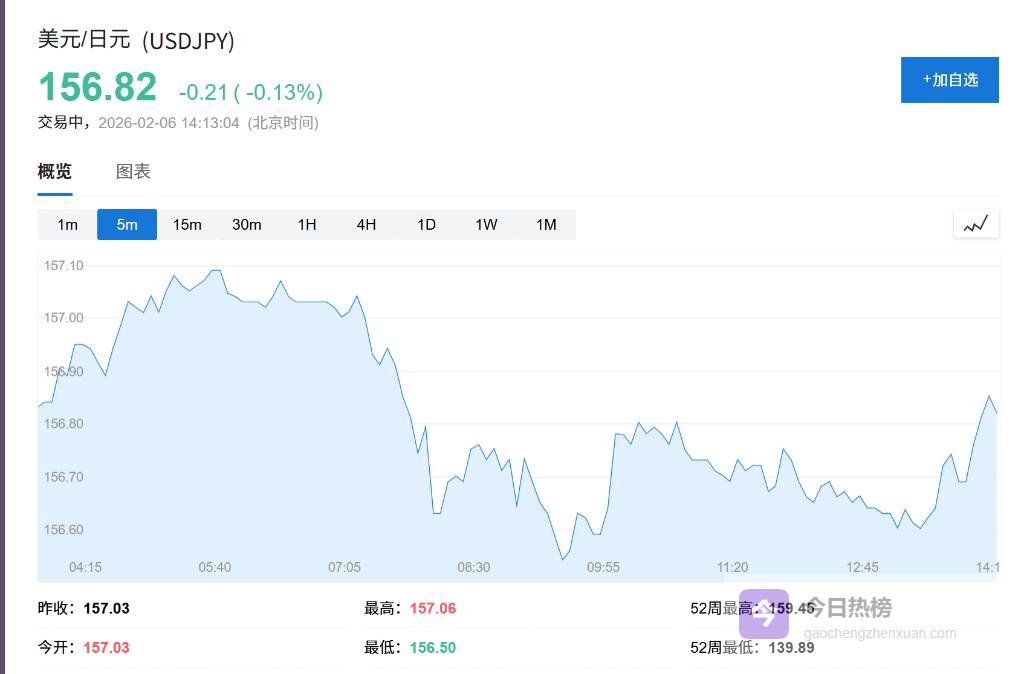The width and height of the screenshot is (1024, 674).
Task: Switch to the 图表 tab
Action: click(133, 172)
